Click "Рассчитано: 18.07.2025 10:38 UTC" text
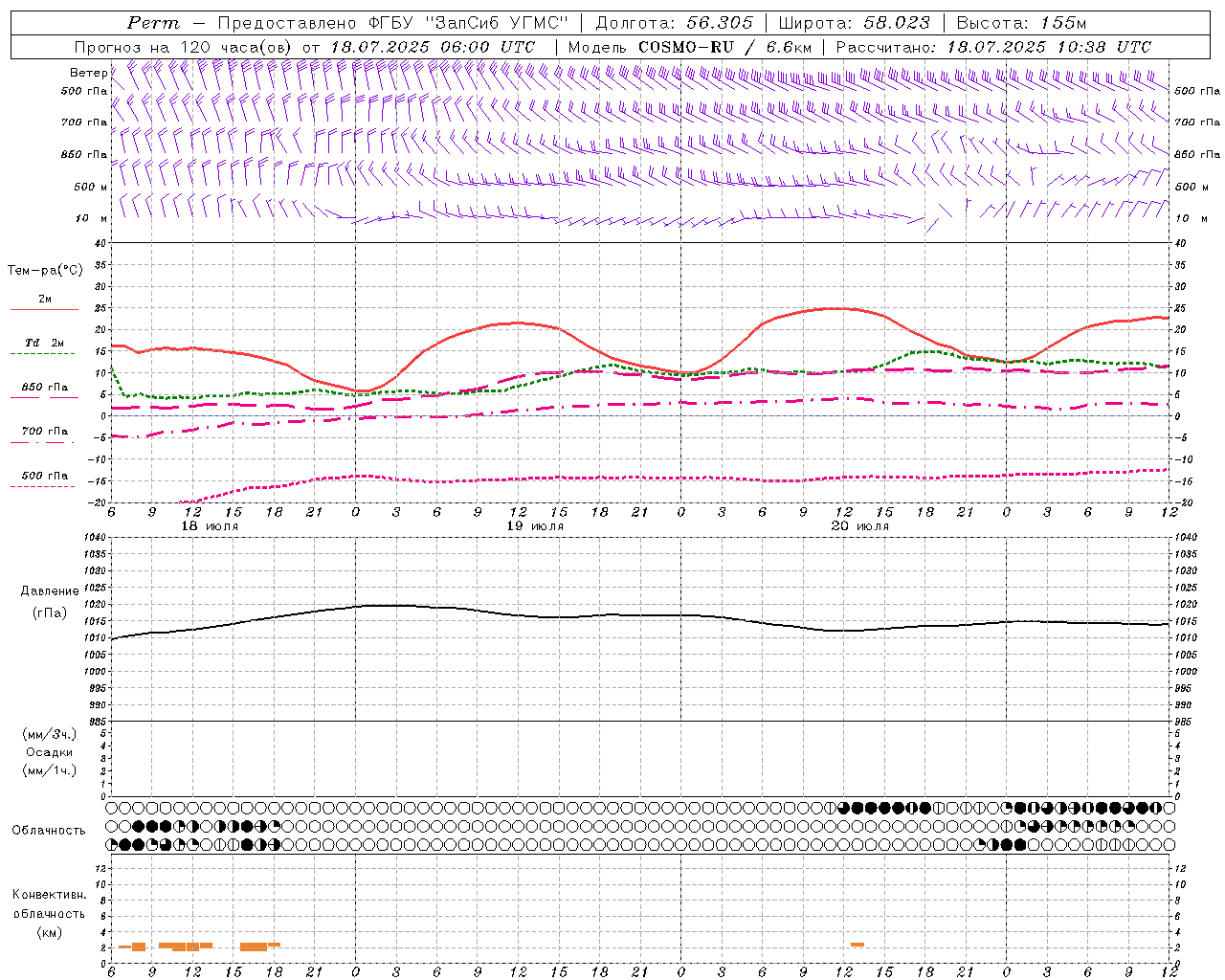1225x980 pixels. (993, 47)
